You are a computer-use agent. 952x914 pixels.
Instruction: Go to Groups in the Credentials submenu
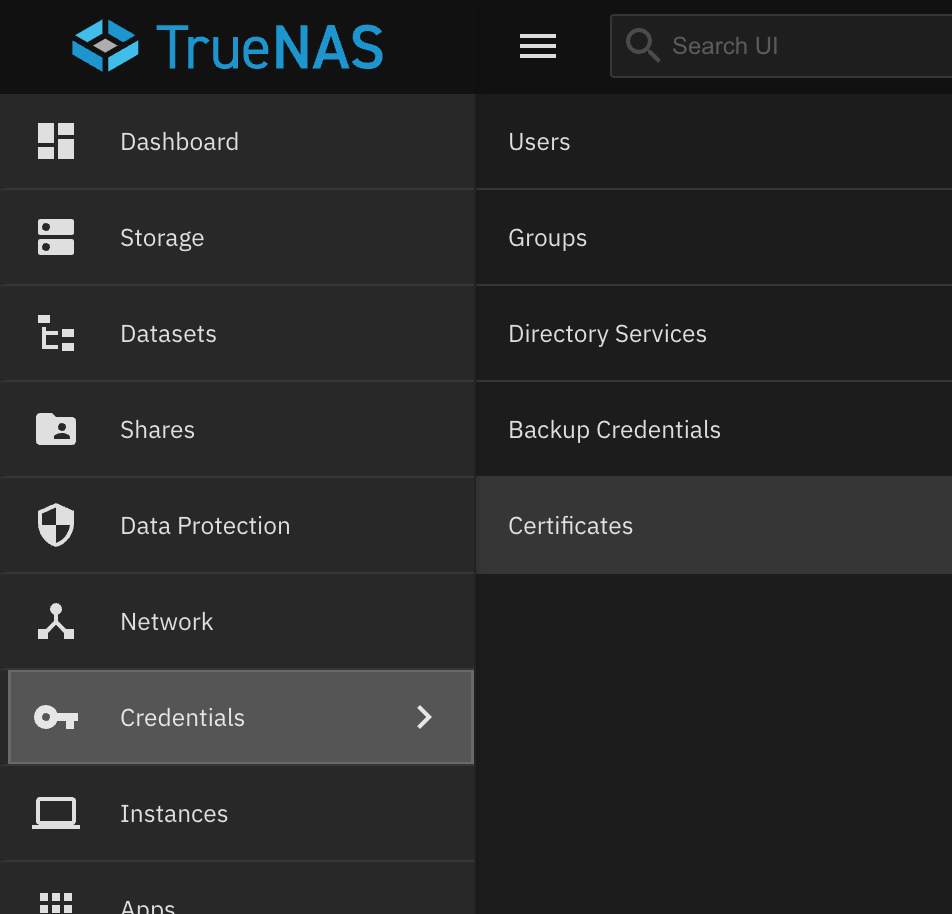click(547, 238)
